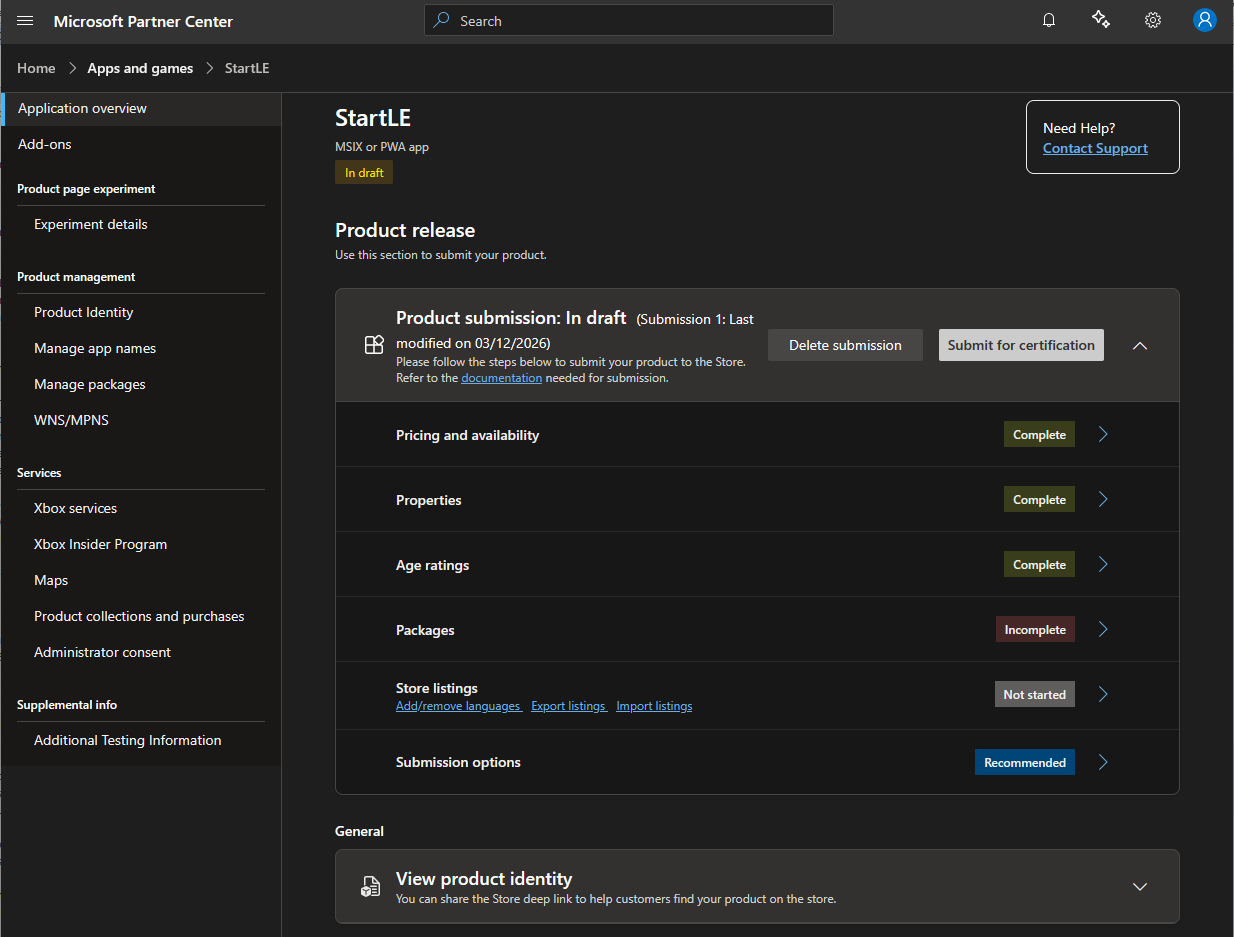Image resolution: width=1234 pixels, height=937 pixels.
Task: Open Apps and games breadcrumb
Action: pyautogui.click(x=140, y=68)
